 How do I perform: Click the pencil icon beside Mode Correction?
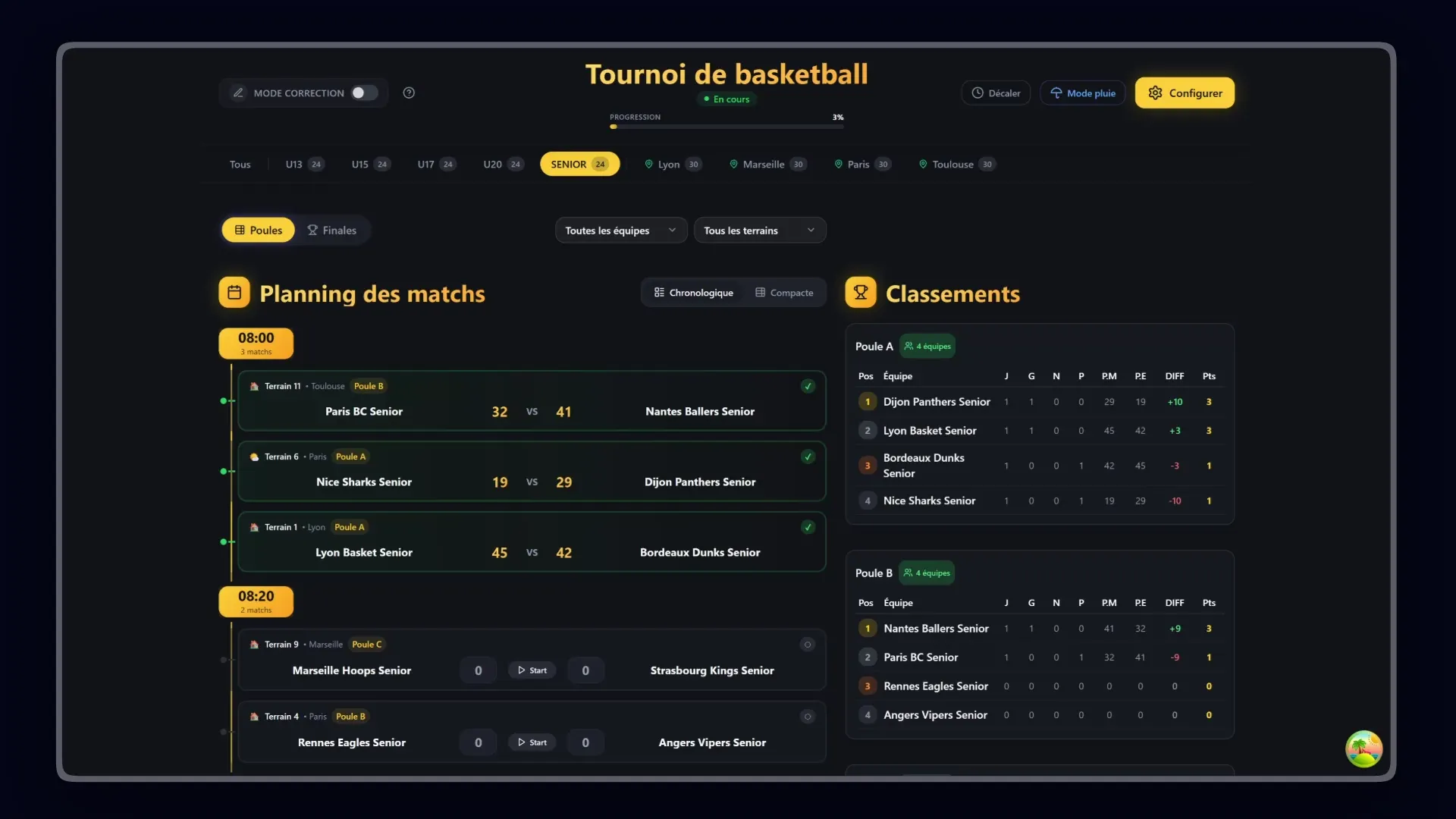(x=238, y=93)
